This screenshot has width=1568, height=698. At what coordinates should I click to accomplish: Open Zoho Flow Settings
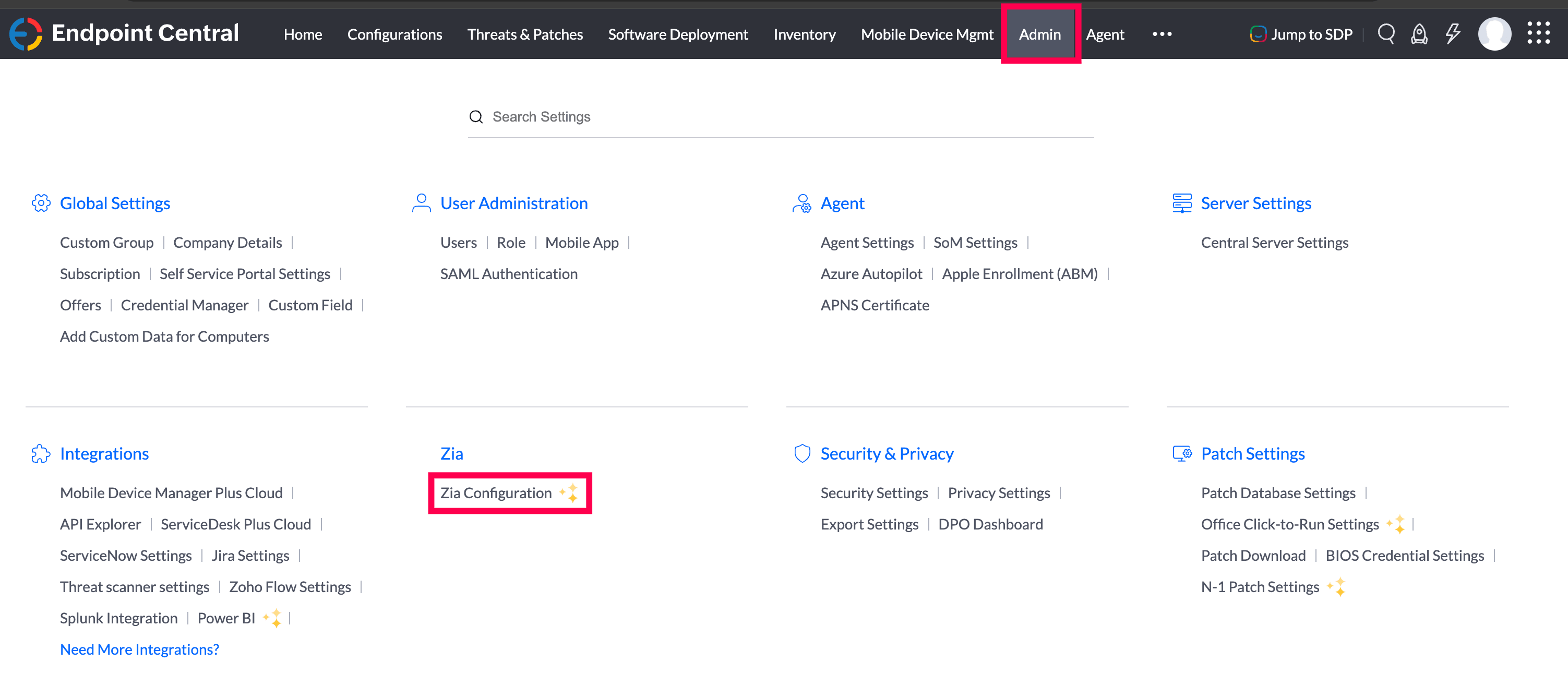pos(290,587)
